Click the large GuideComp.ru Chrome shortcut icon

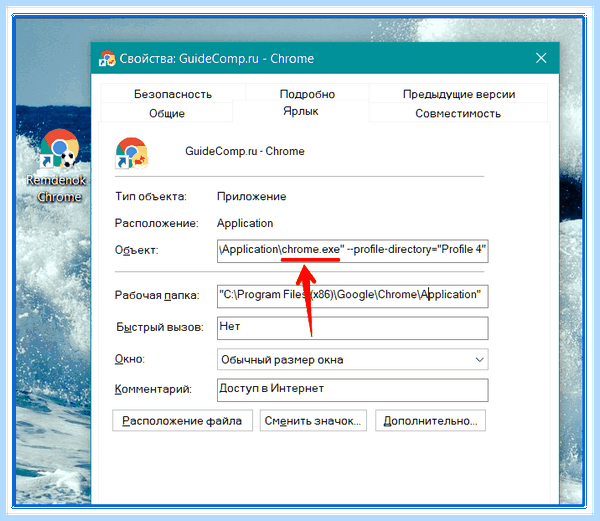click(132, 153)
